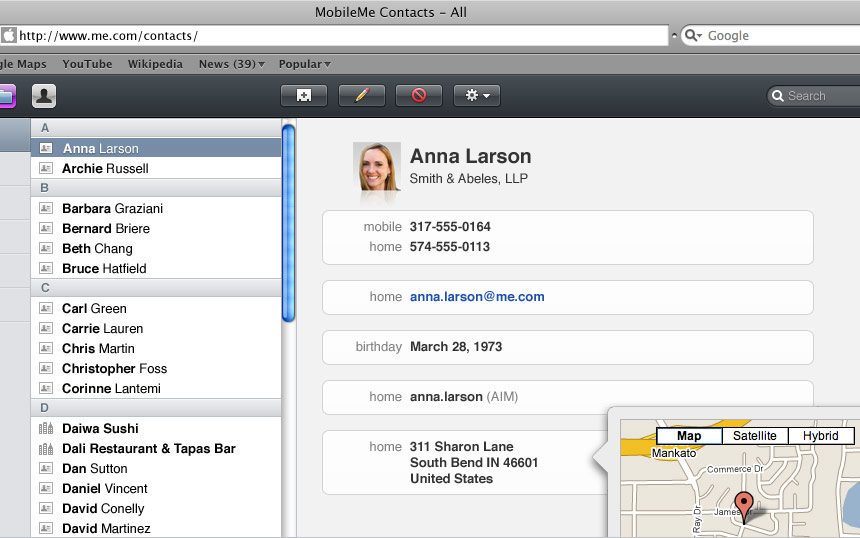Click the red delete contact icon
Viewport: 860px width, 538px height.
418,95
